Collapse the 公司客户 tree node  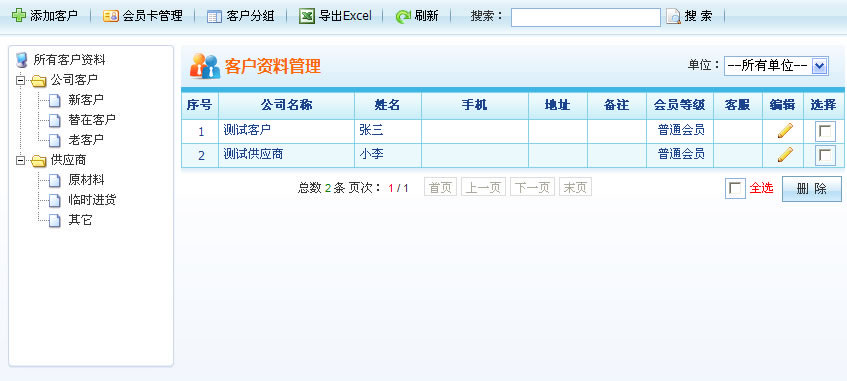pyautogui.click(x=21, y=81)
